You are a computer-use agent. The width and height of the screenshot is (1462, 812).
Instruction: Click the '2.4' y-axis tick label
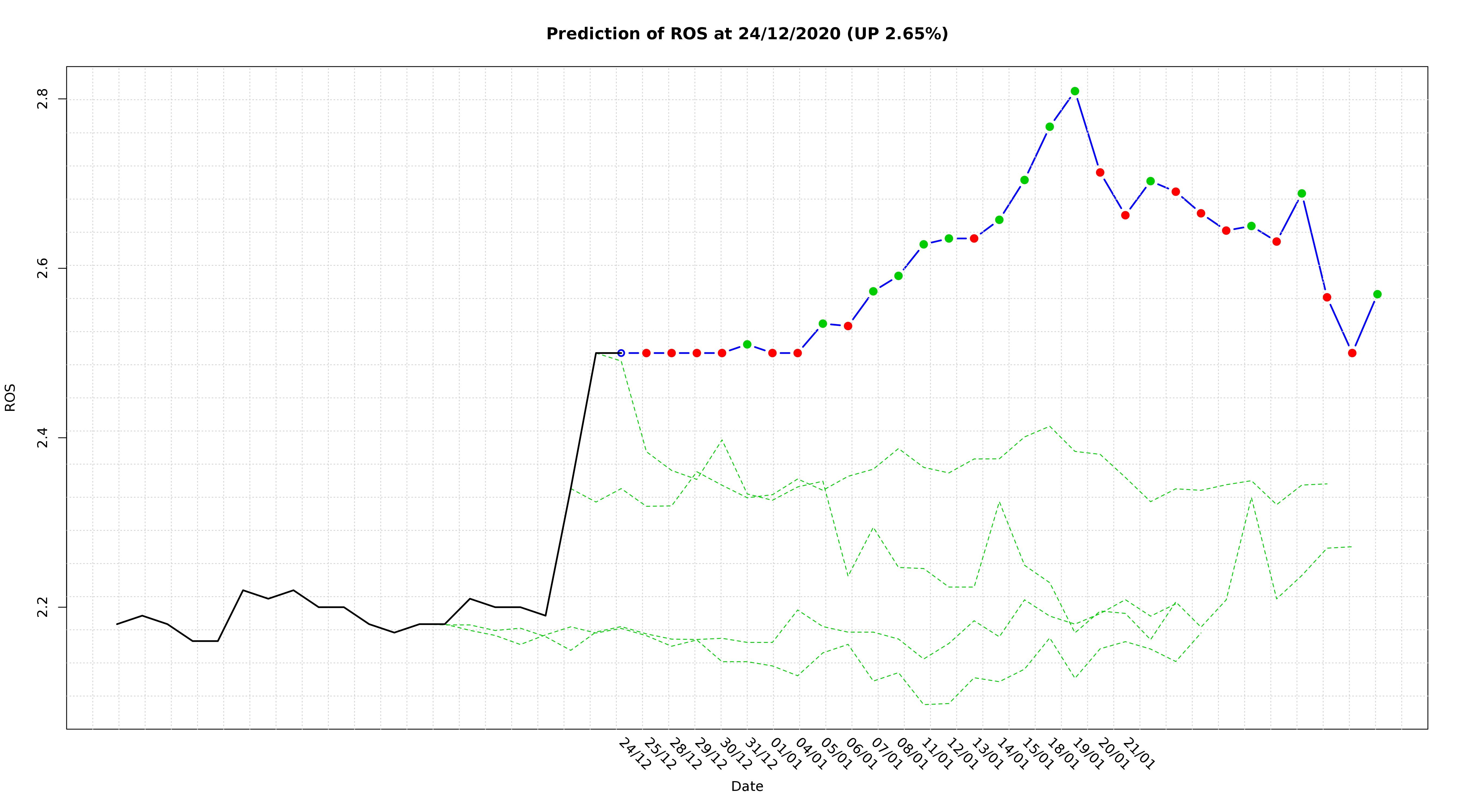(43, 437)
